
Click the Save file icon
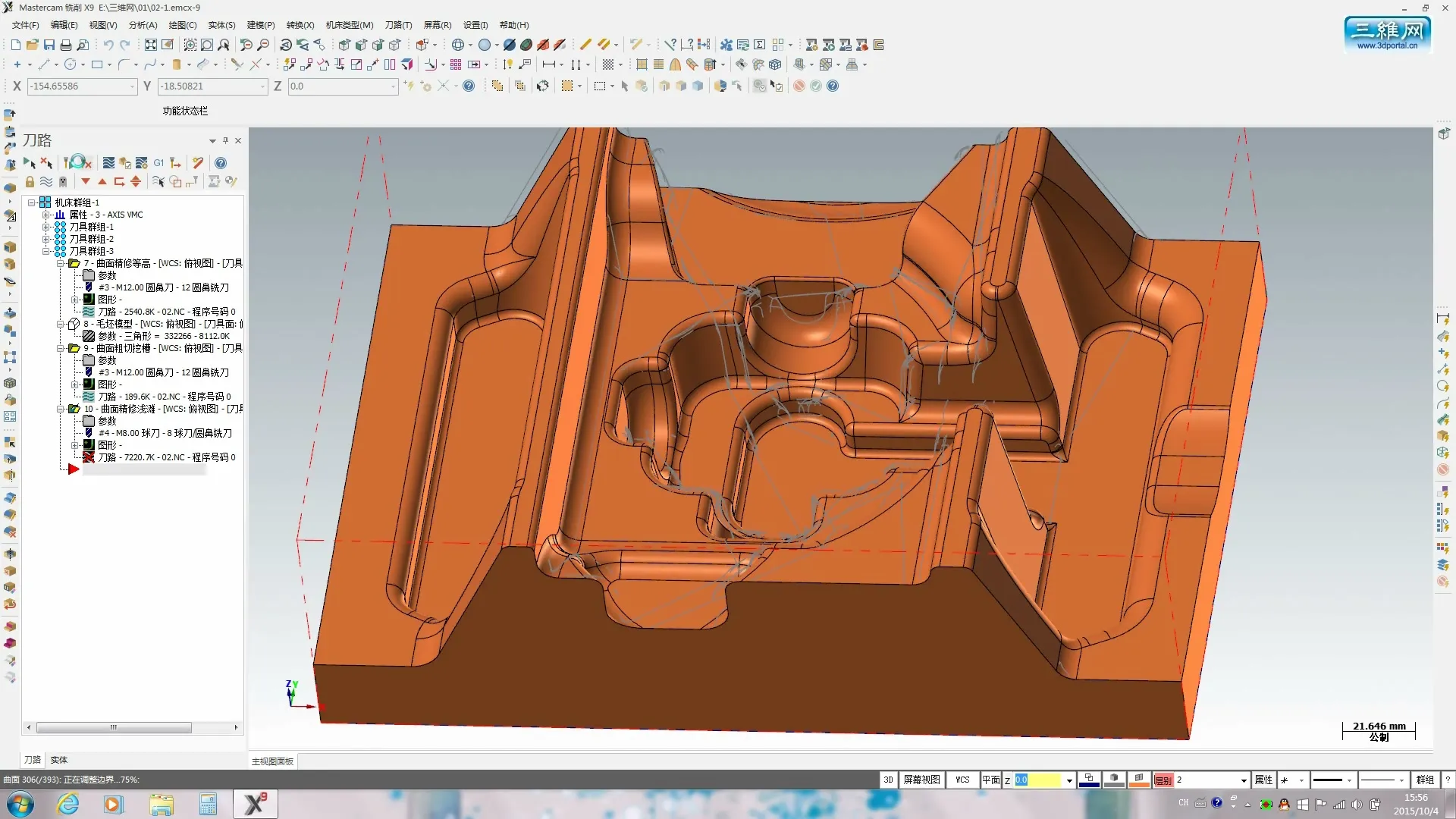click(x=49, y=45)
